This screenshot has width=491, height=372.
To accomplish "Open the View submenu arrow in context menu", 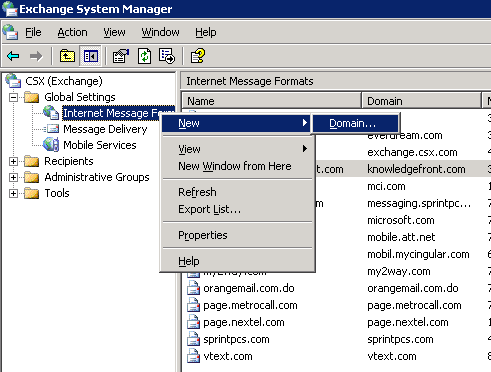I will point(305,148).
